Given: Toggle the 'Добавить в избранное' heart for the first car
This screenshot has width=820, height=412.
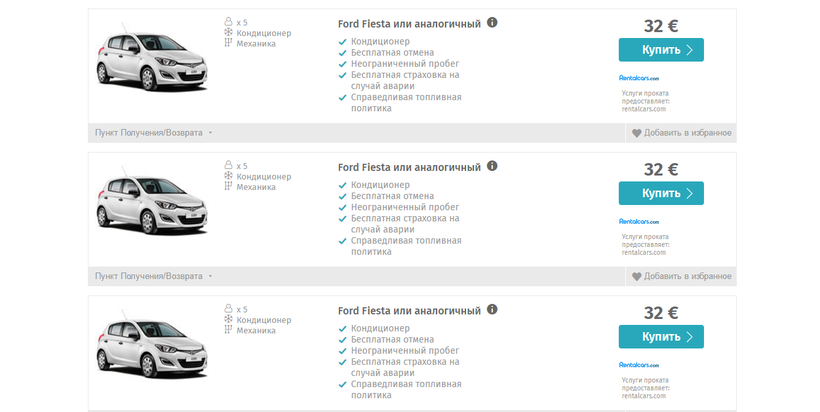Looking at the screenshot, I should pyautogui.click(x=636, y=133).
